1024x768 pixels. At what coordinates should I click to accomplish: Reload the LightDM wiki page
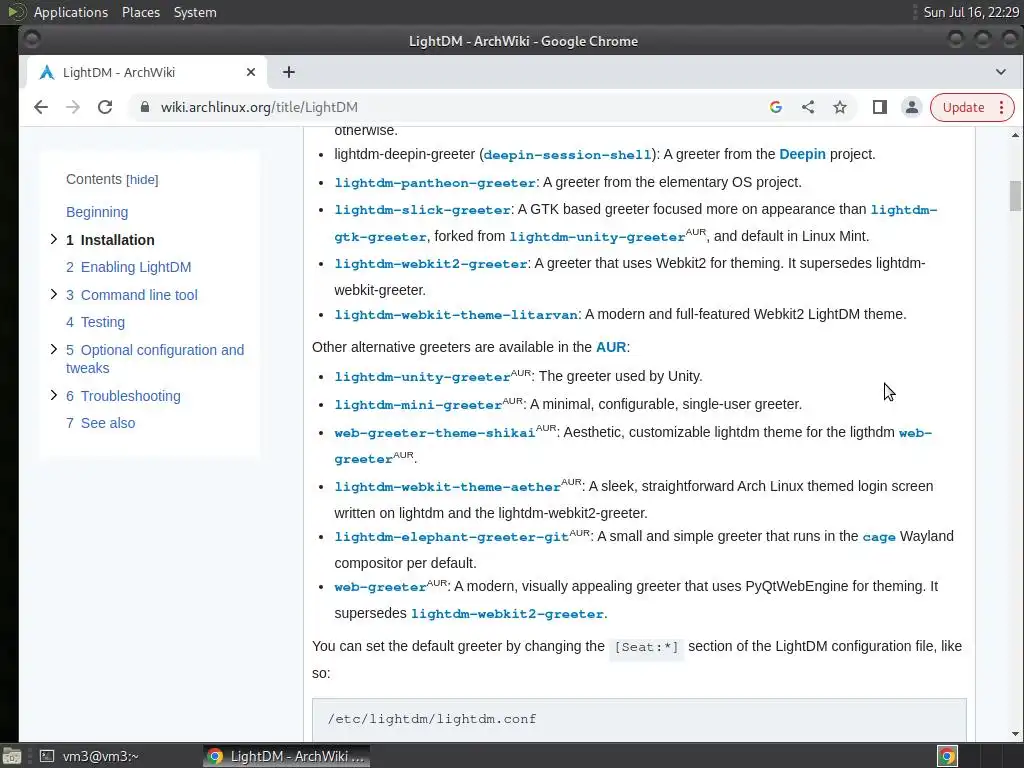tap(104, 107)
